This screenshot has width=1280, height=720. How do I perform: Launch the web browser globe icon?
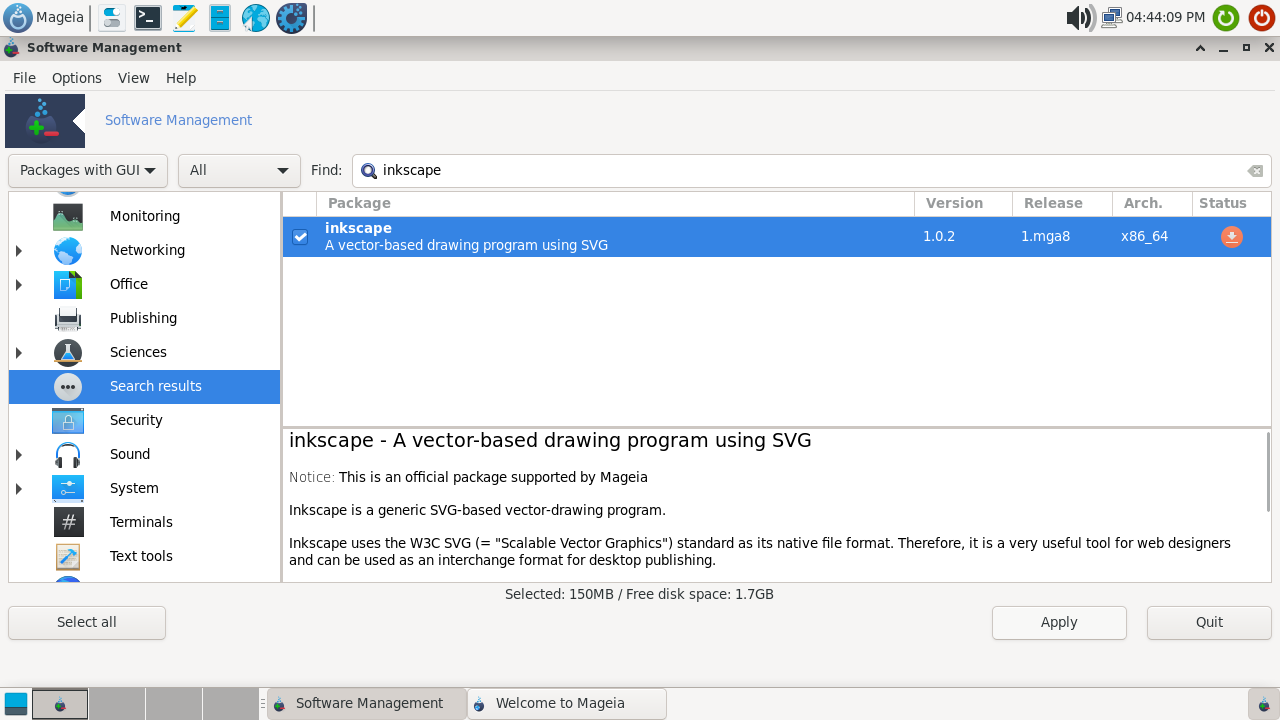click(x=256, y=17)
